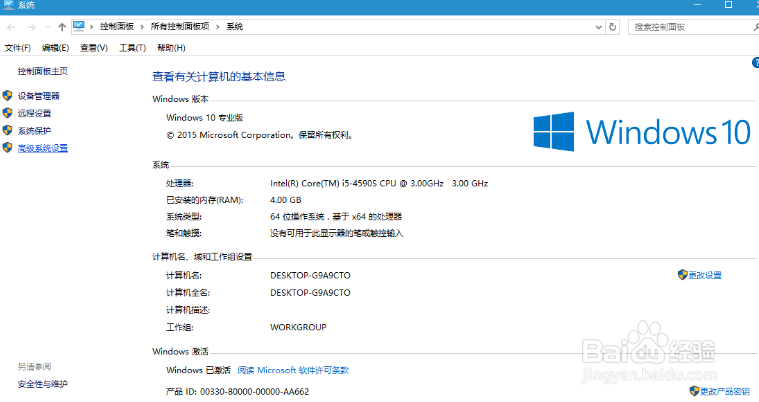Image resolution: width=759 pixels, height=402 pixels.
Task: Open 系统保护 from sidebar
Action: coord(34,131)
